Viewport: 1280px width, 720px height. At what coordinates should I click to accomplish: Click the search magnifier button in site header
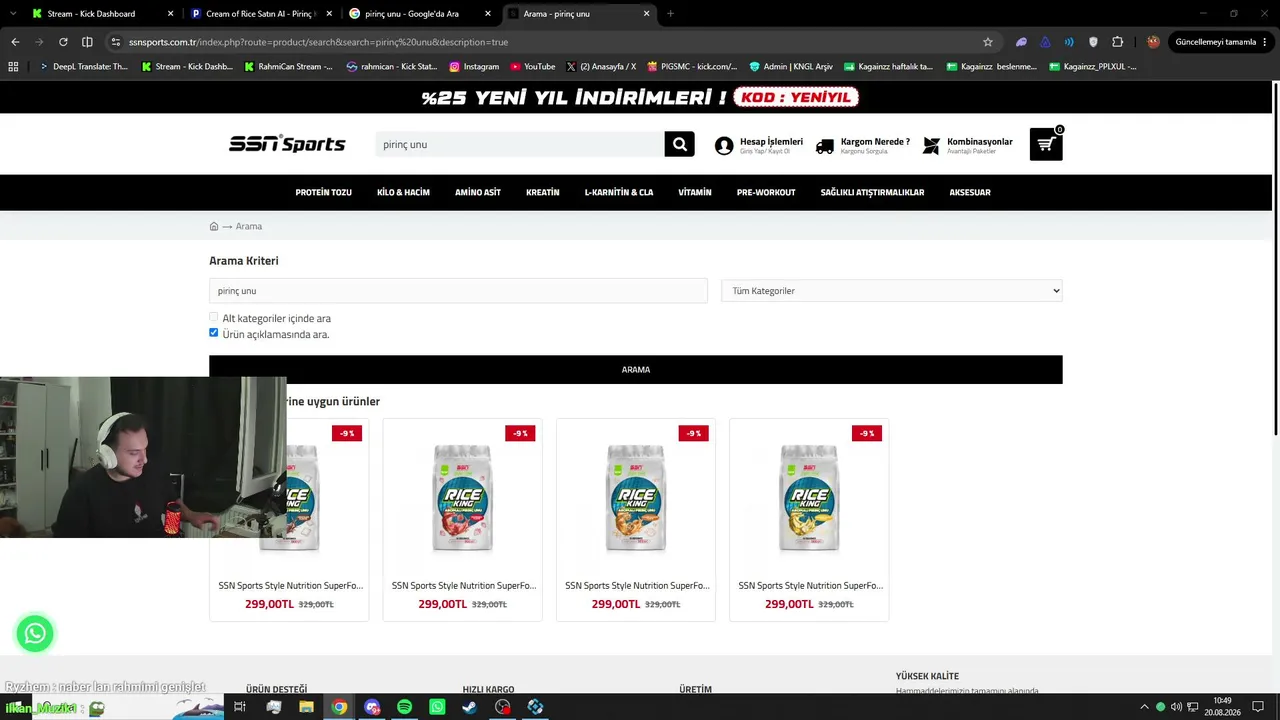(x=679, y=144)
